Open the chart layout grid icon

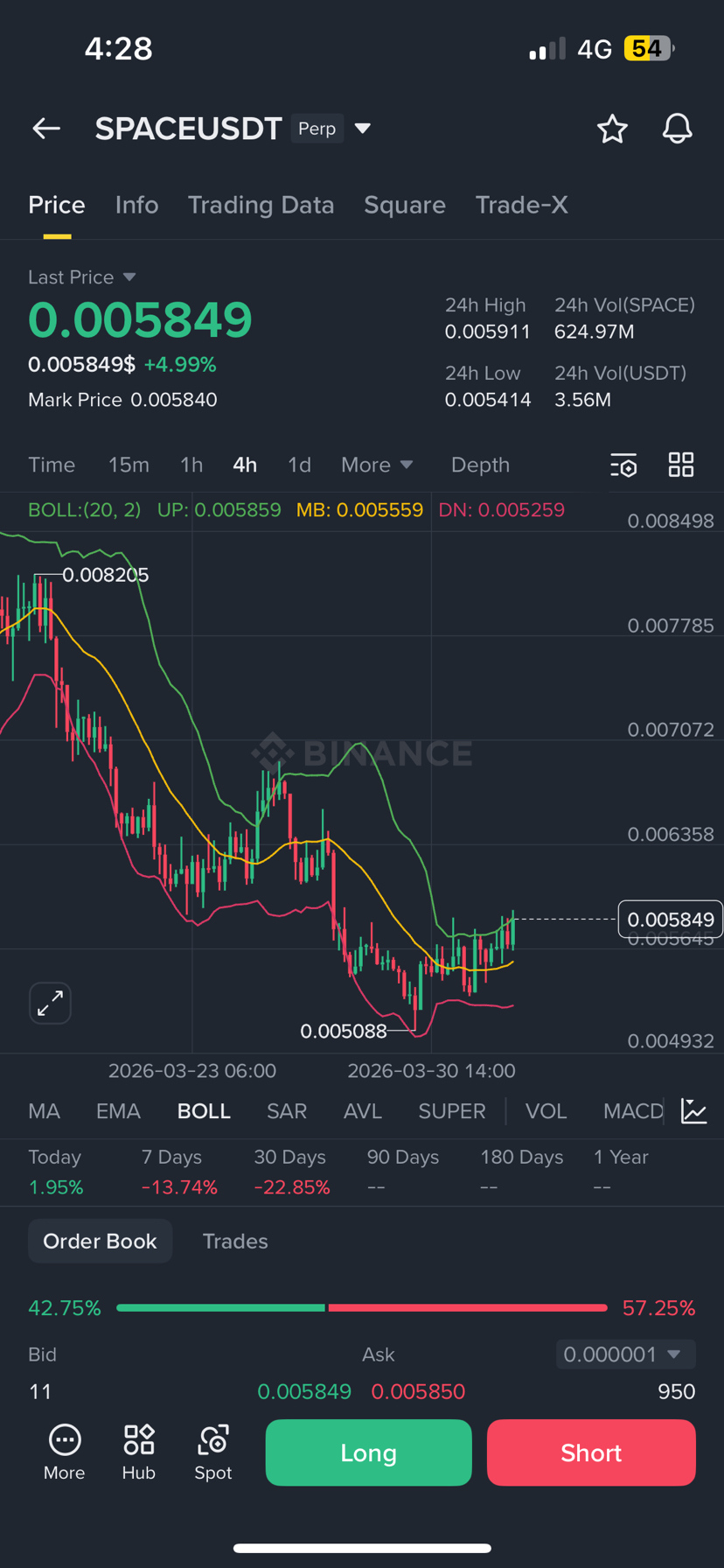click(681, 465)
